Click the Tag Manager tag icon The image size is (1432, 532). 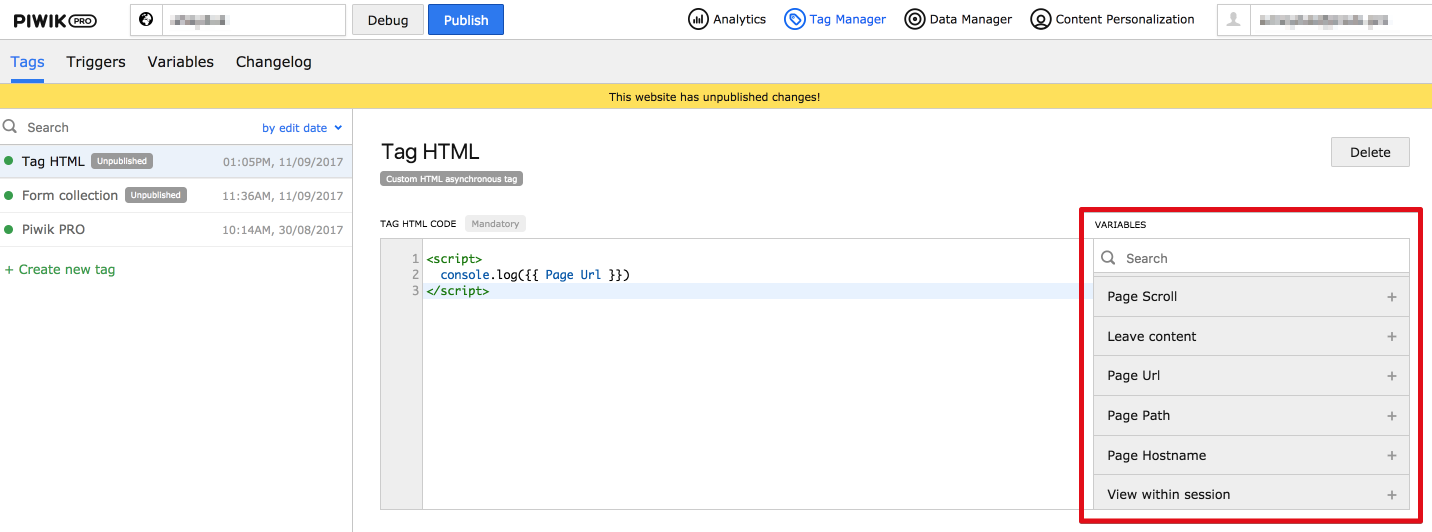click(x=794, y=19)
